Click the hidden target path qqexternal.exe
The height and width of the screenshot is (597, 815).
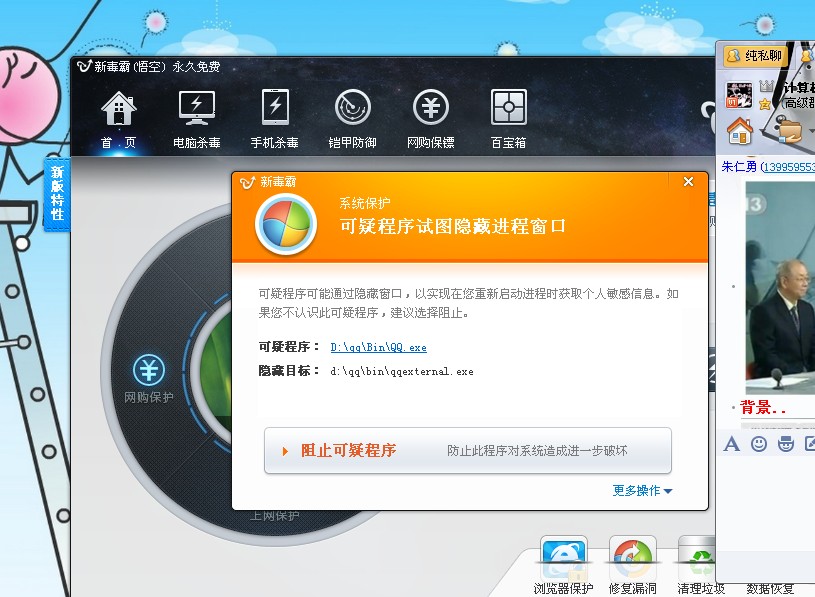[402, 372]
